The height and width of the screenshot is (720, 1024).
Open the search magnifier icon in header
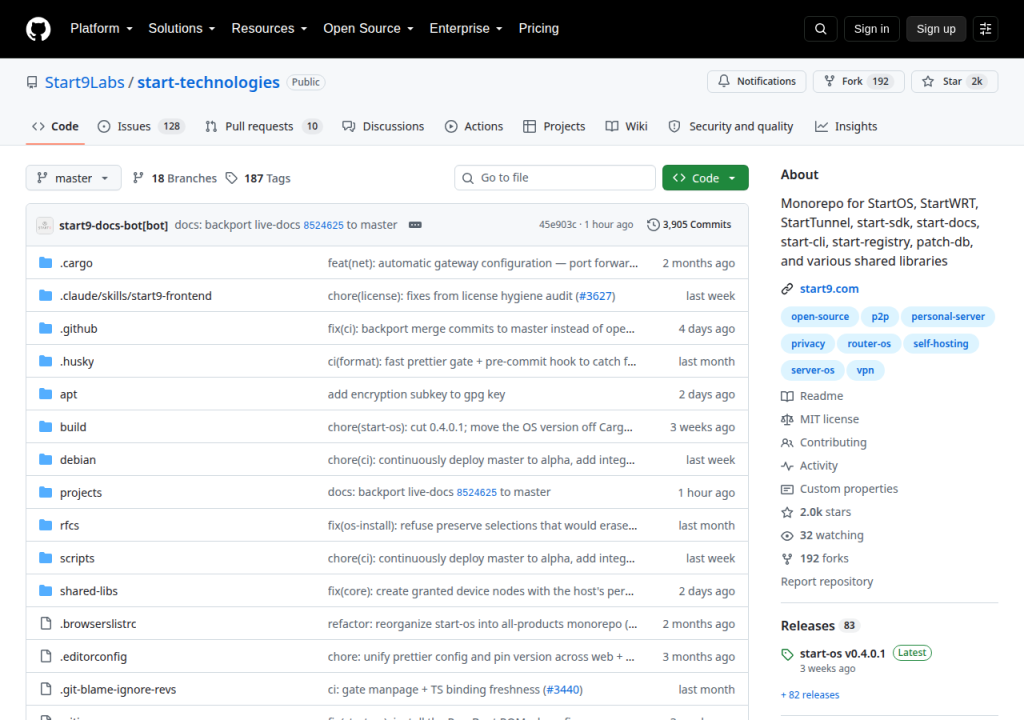click(820, 29)
